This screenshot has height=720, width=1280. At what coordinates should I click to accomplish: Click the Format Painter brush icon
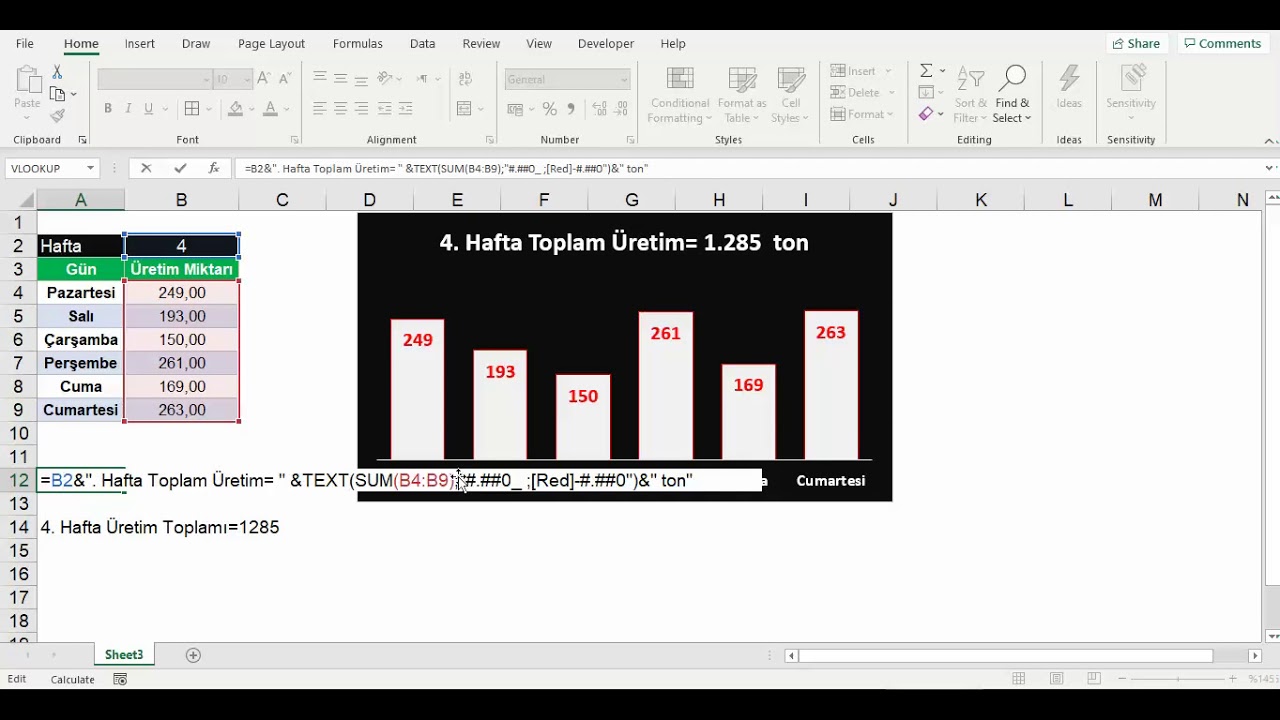pos(57,116)
